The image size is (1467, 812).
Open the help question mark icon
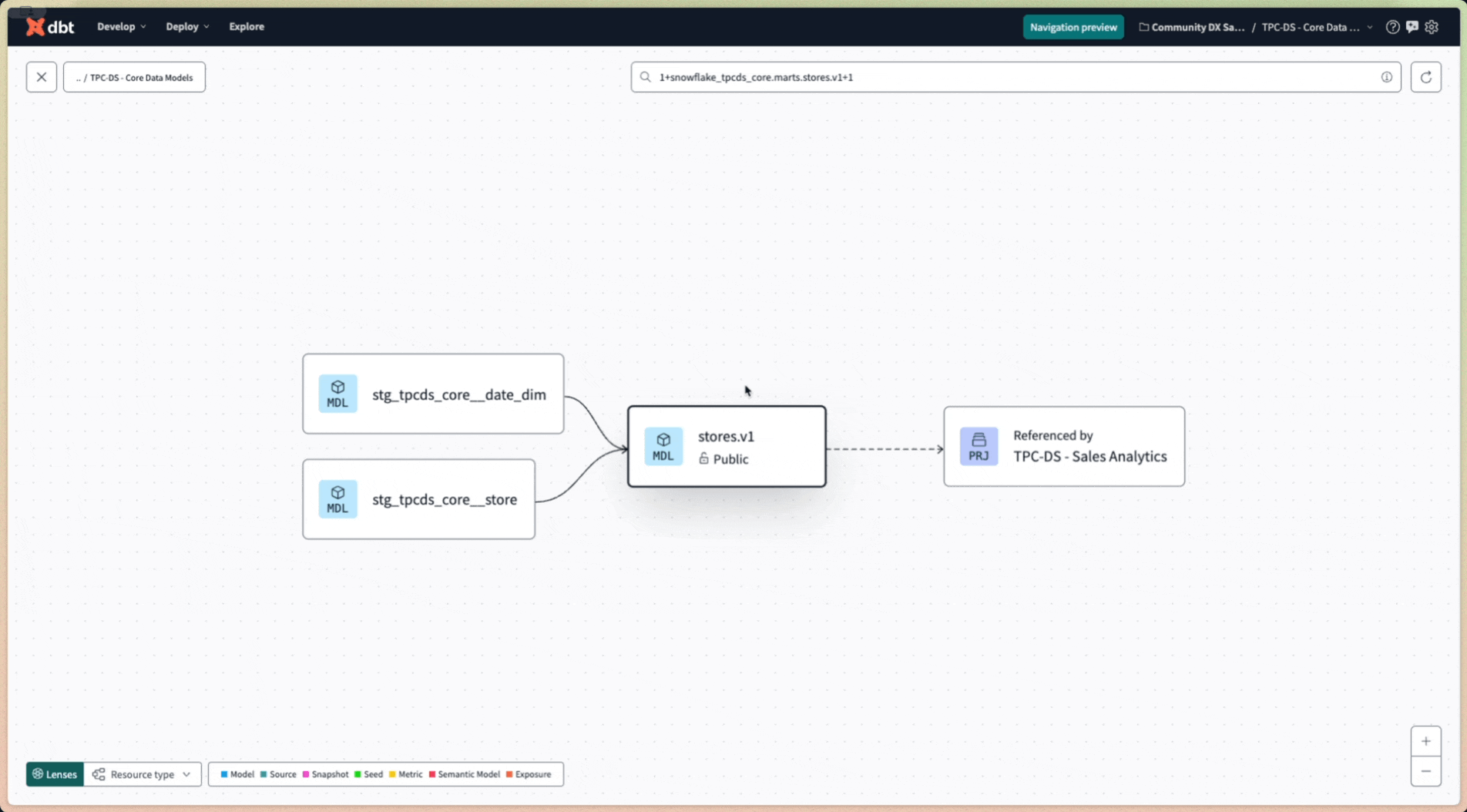pos(1392,26)
